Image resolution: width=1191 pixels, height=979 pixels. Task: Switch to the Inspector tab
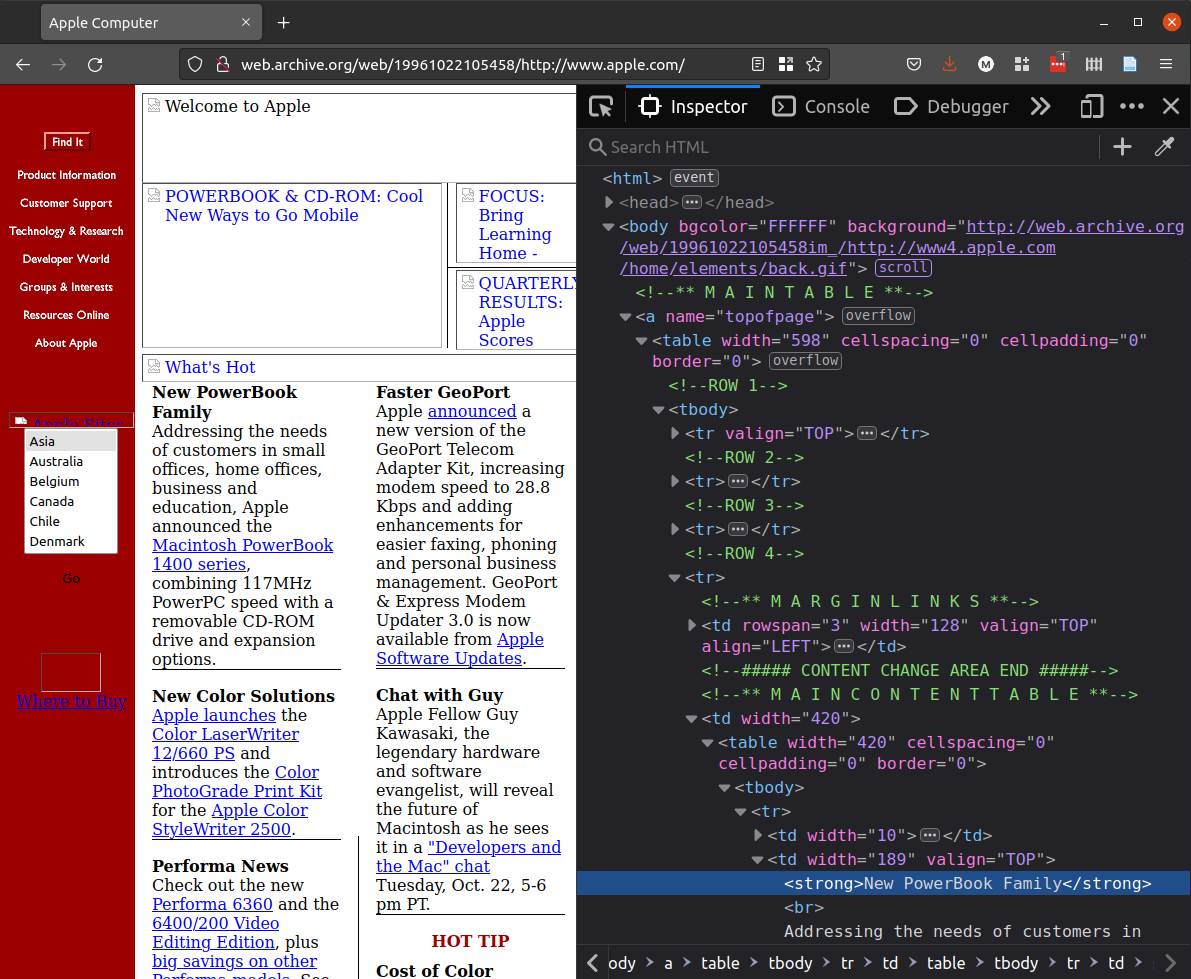click(x=693, y=107)
